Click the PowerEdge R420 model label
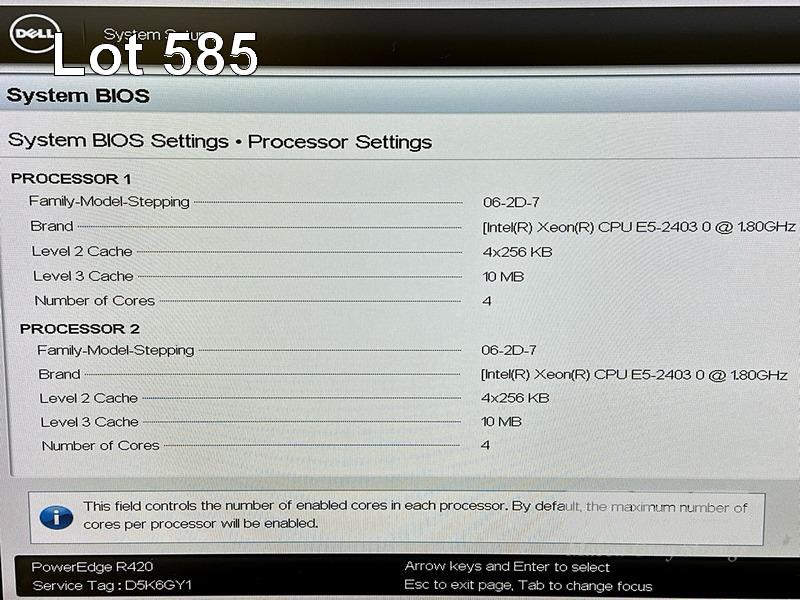 92,567
